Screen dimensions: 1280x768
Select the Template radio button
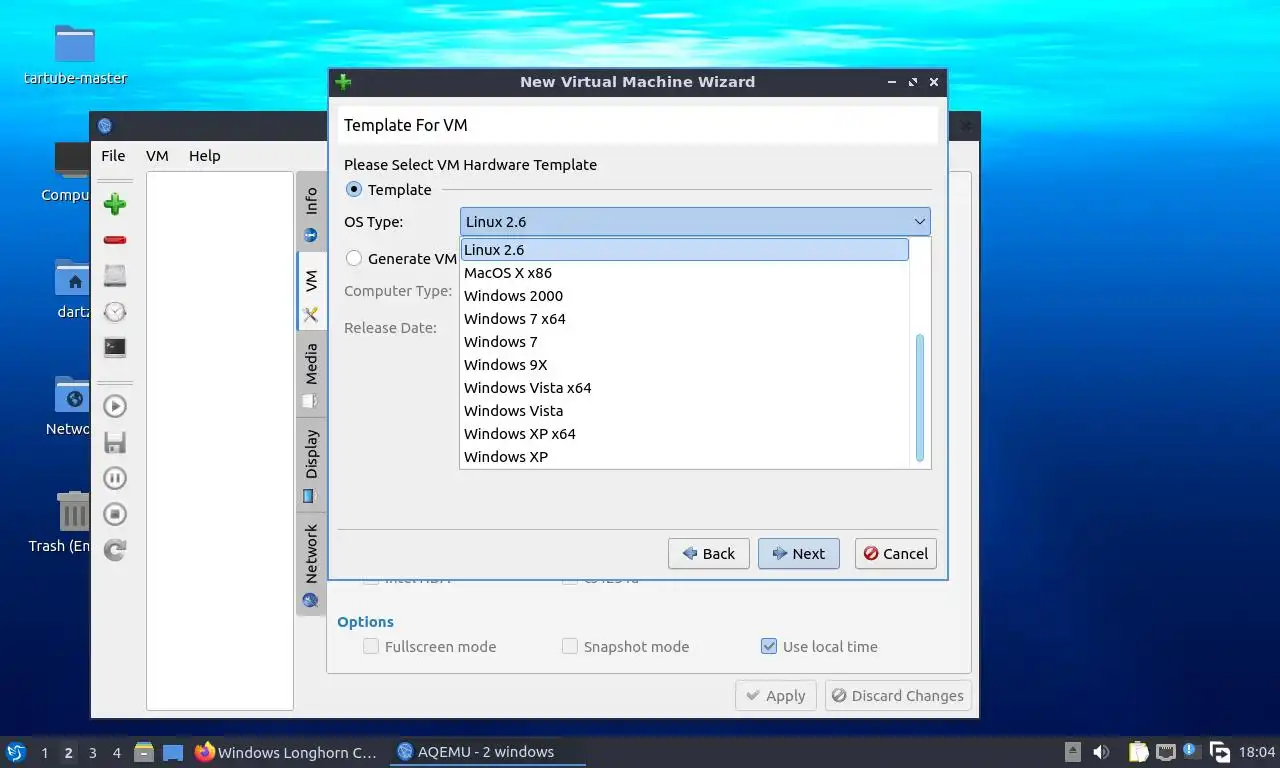[x=354, y=189]
